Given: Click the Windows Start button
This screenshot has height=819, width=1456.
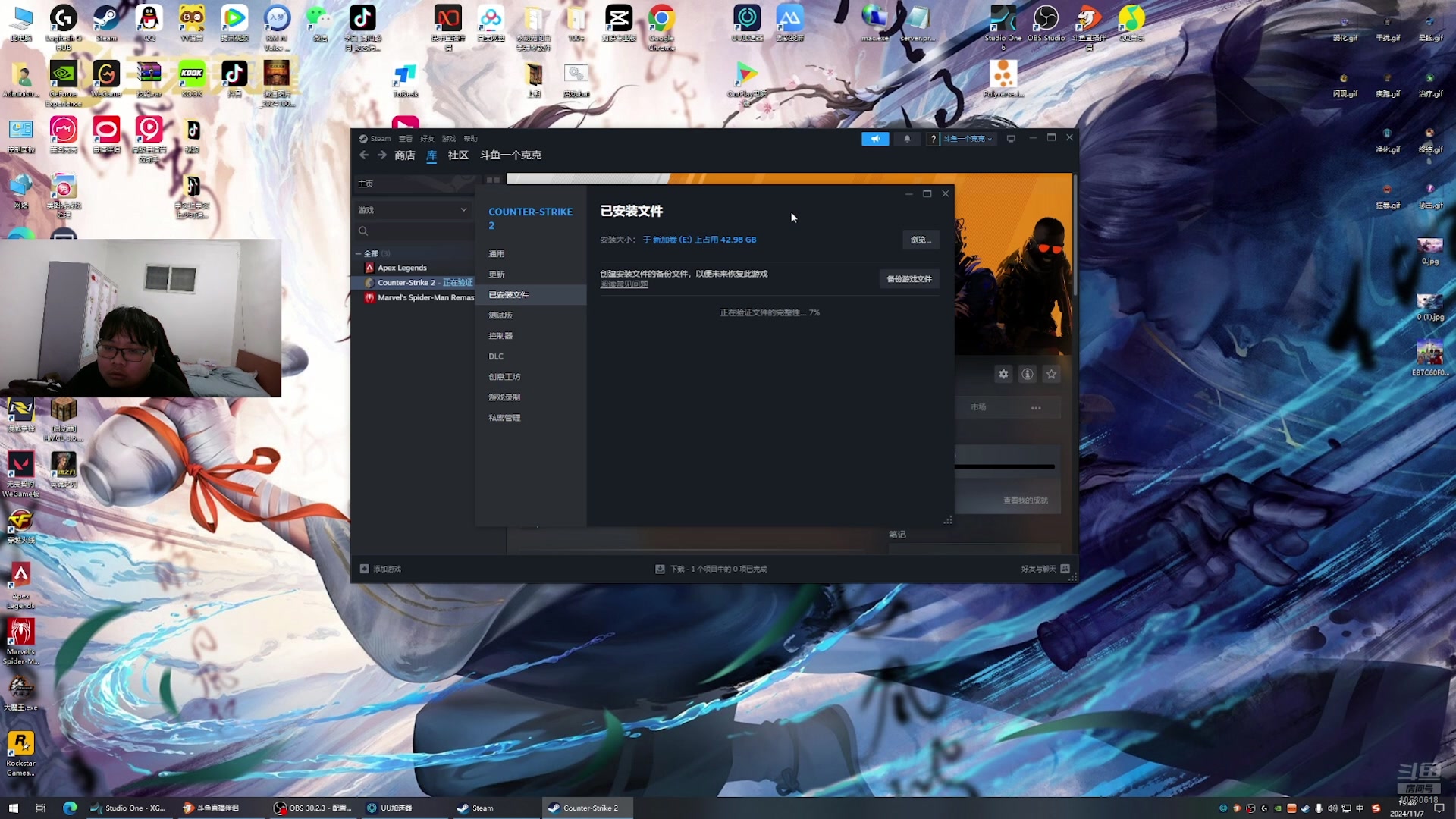Looking at the screenshot, I should pyautogui.click(x=13, y=808).
